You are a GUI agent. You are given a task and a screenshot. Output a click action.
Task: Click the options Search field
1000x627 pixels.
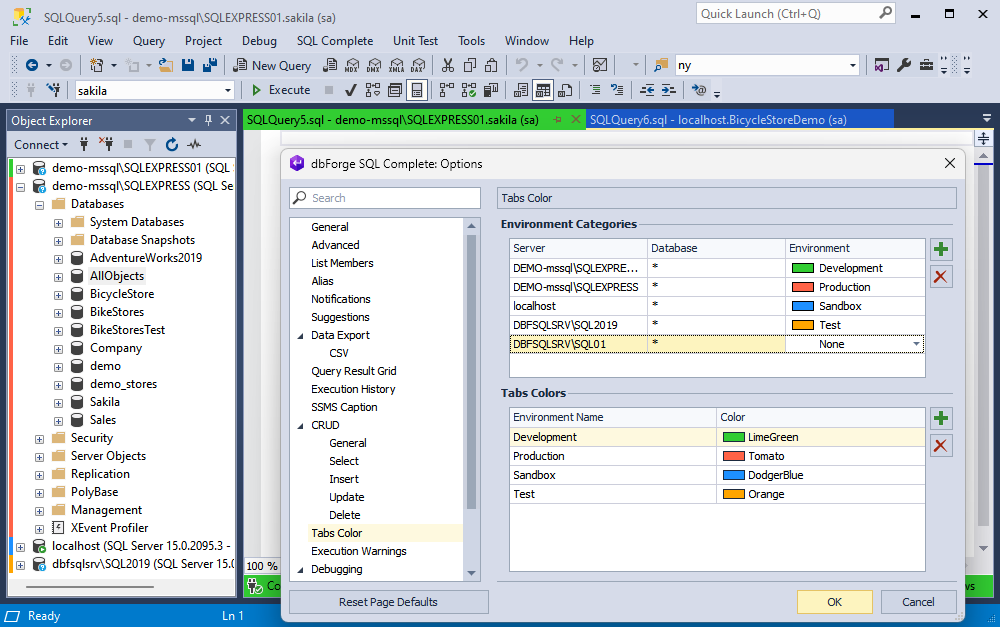(385, 198)
